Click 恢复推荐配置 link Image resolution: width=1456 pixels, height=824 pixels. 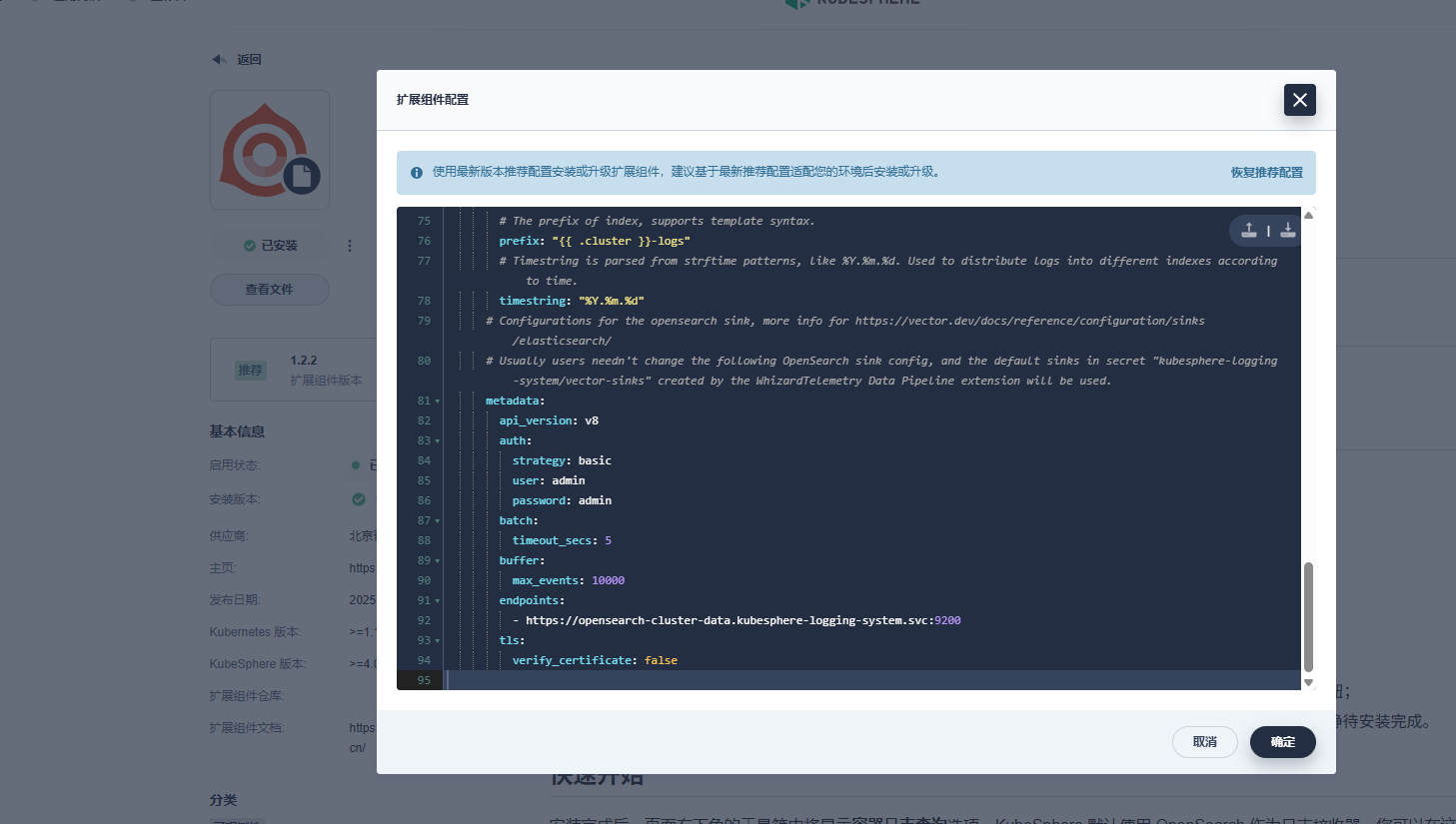click(x=1266, y=173)
